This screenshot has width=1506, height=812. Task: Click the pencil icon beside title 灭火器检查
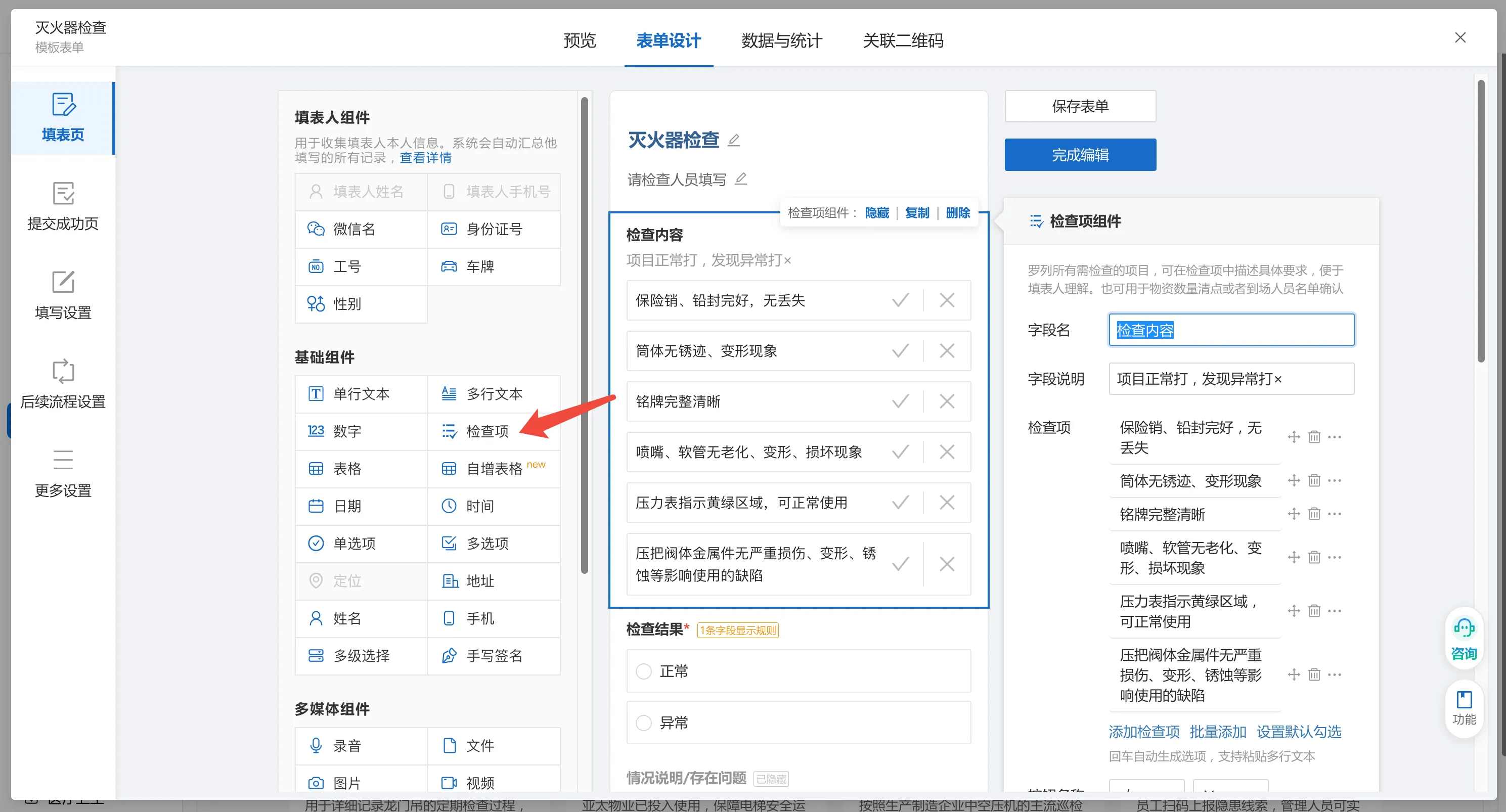click(734, 140)
